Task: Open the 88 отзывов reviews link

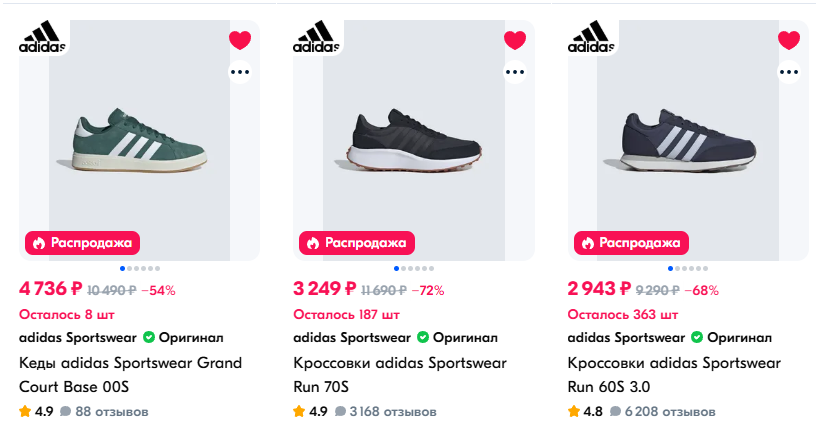Action: 111,411
